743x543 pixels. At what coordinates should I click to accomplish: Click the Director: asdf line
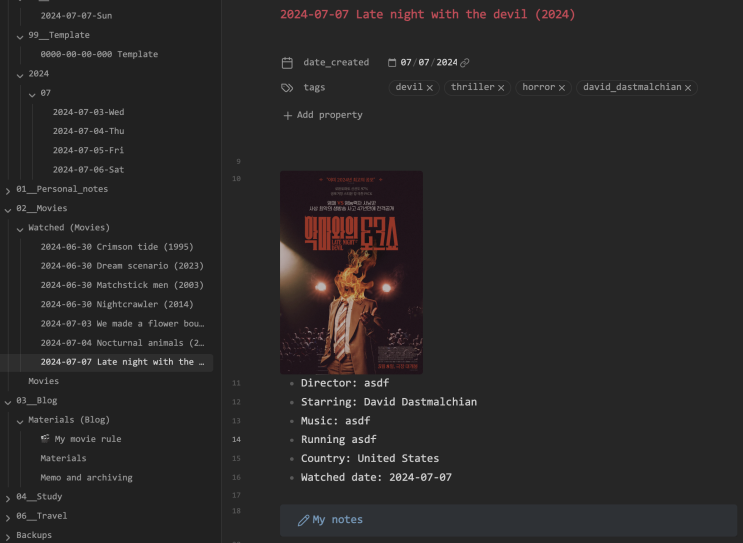point(345,383)
